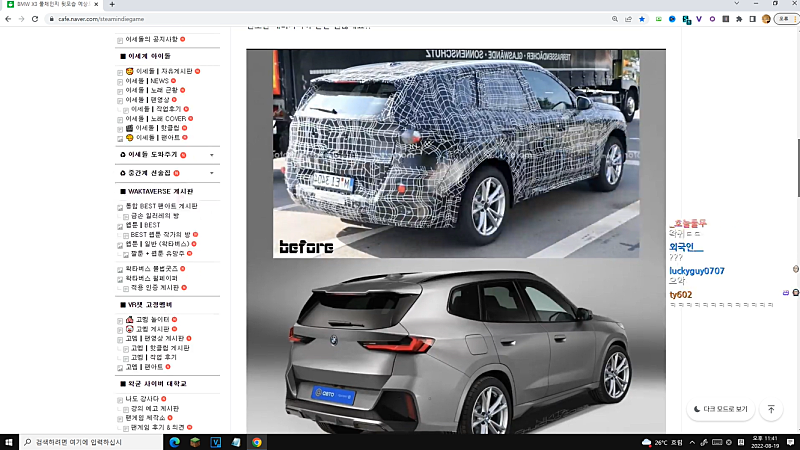Click the Windows taskbar search box
Screen dimensions: 800x450
click(91, 442)
